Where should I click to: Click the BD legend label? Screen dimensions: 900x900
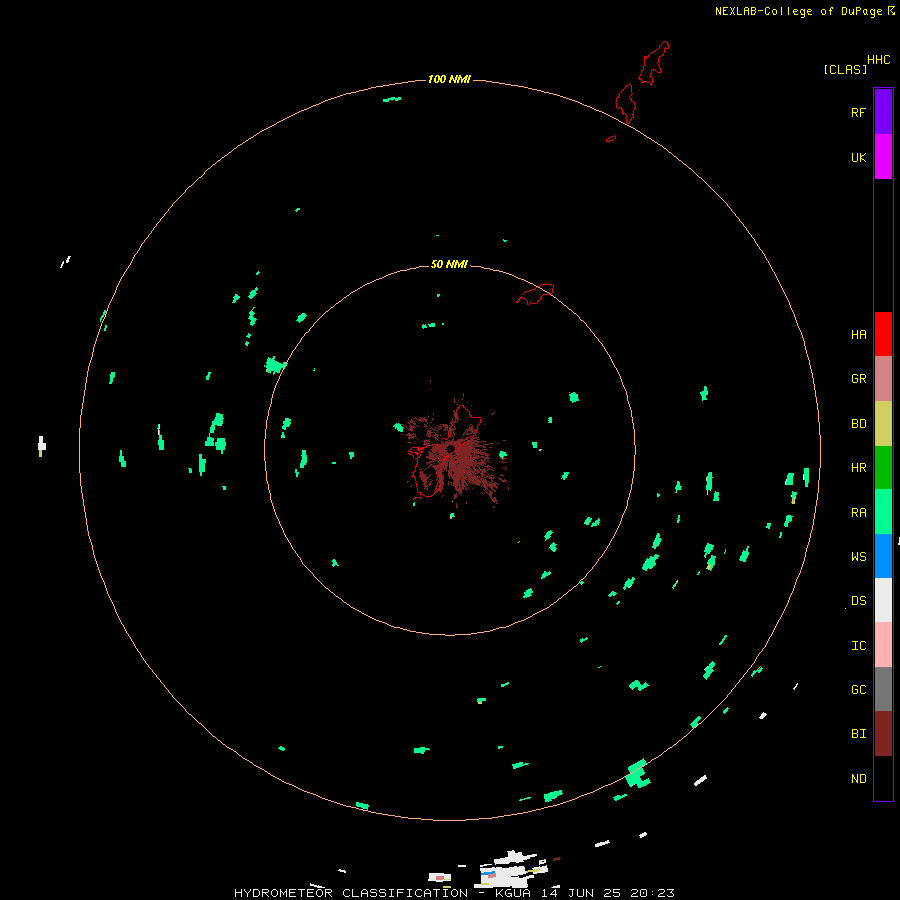click(x=858, y=424)
